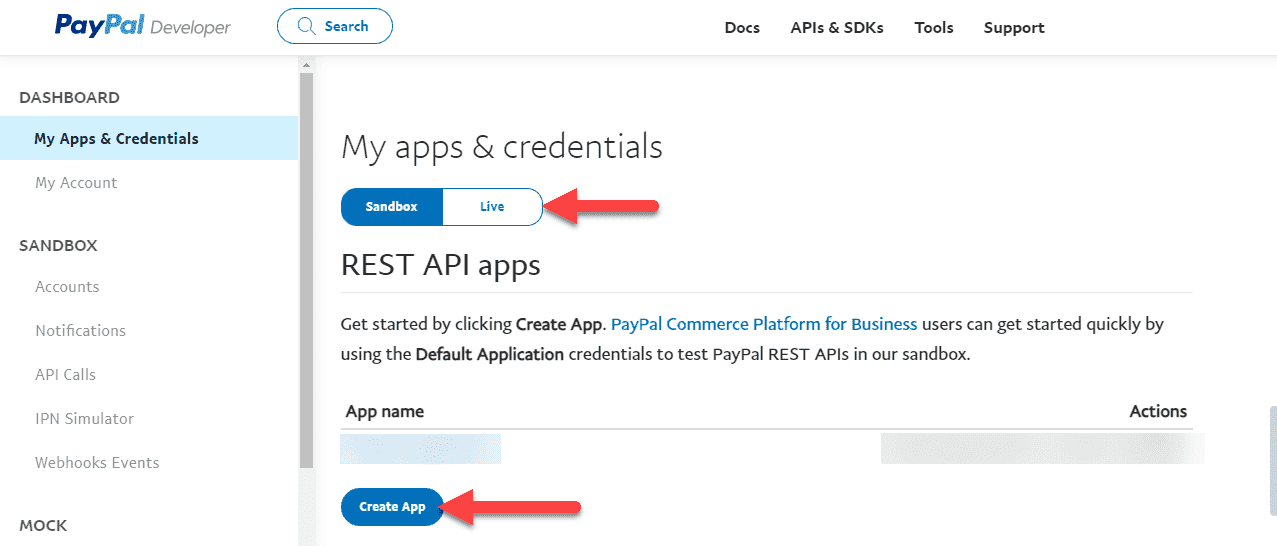The height and width of the screenshot is (546, 1277).
Task: Open Webhooks Events in sidebar
Action: [x=97, y=462]
